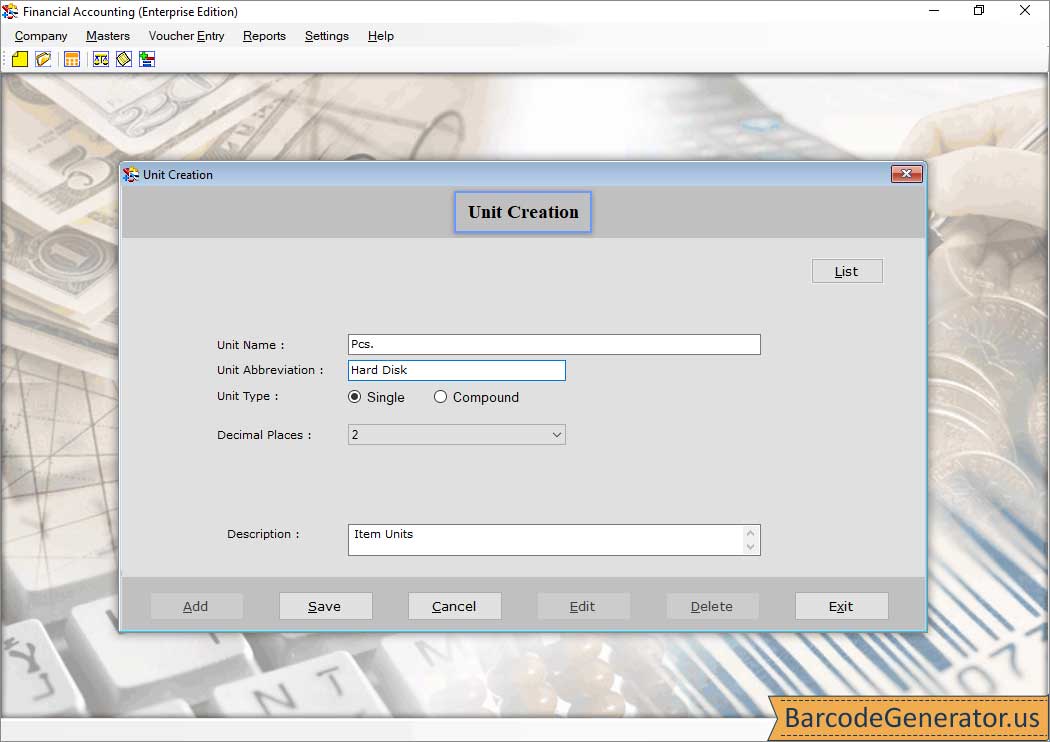Screen dimensions: 1050x742
Task: Click the Unit Abbreviation input field
Action: pyautogui.click(x=457, y=370)
